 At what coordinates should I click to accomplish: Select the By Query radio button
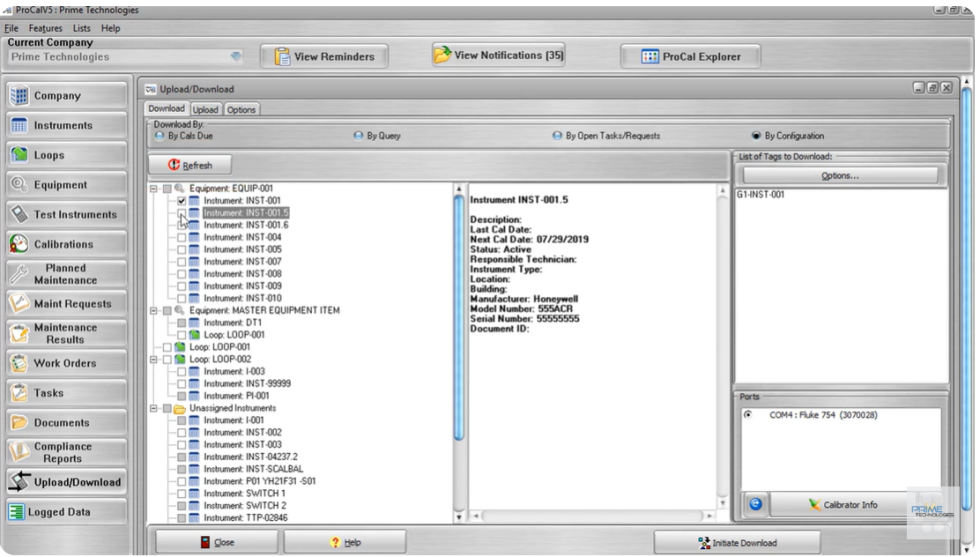click(x=358, y=136)
